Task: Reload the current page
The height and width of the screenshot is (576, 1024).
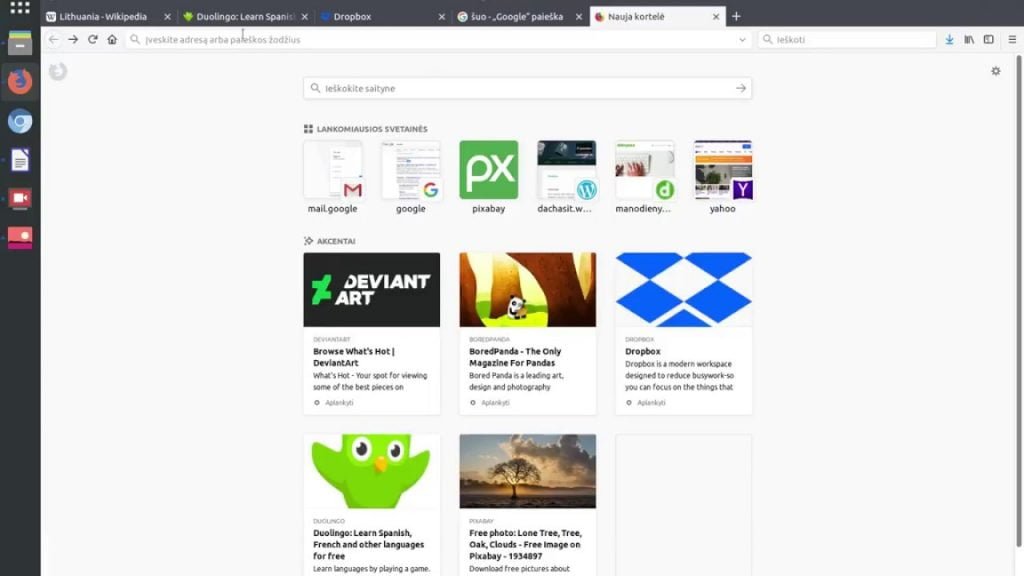Action: 93,40
